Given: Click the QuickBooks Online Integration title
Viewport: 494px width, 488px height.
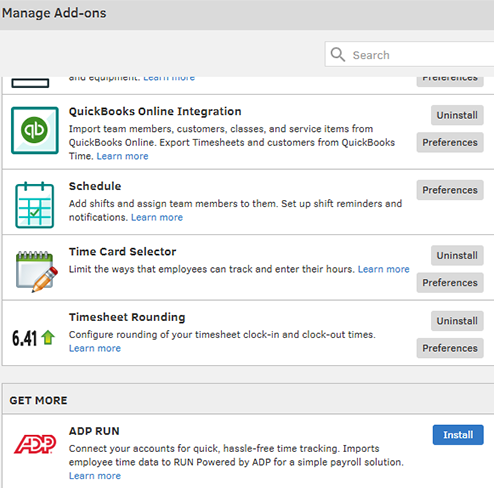Looking at the screenshot, I should (x=155, y=111).
